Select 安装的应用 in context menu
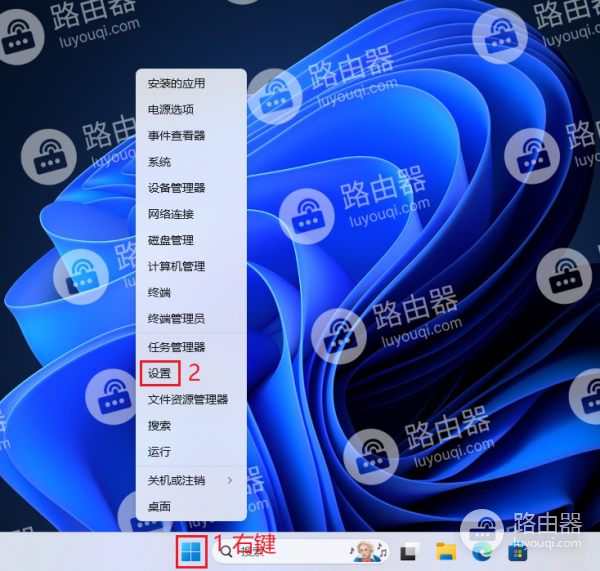 [x=191, y=83]
